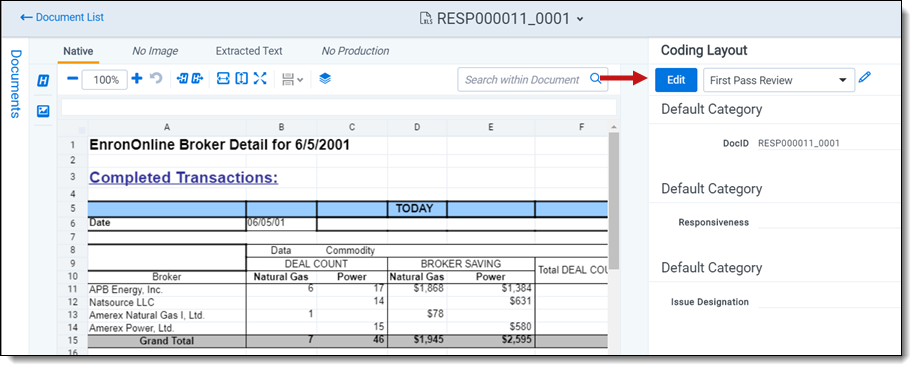The width and height of the screenshot is (917, 371).
Task: Click the APB Energy, Inc. cell
Action: pos(167,289)
